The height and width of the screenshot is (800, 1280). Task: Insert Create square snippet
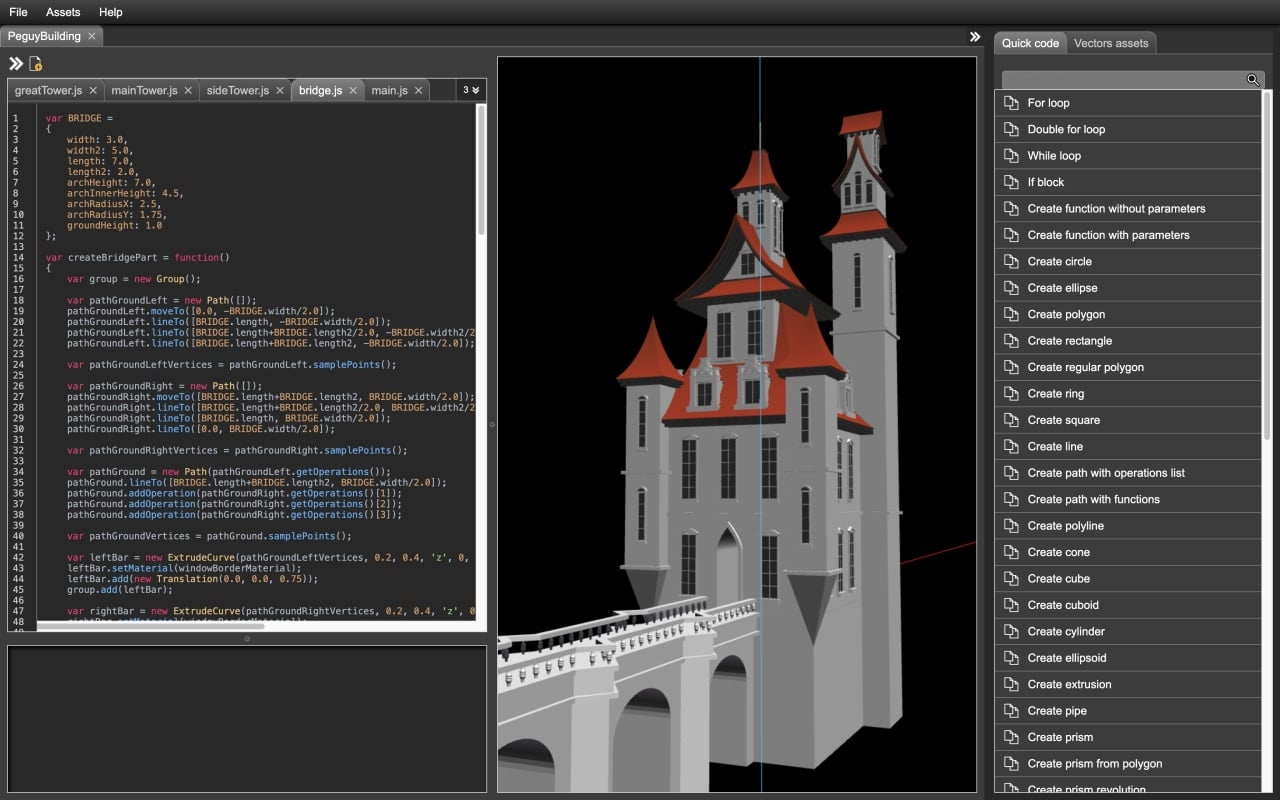click(1128, 420)
